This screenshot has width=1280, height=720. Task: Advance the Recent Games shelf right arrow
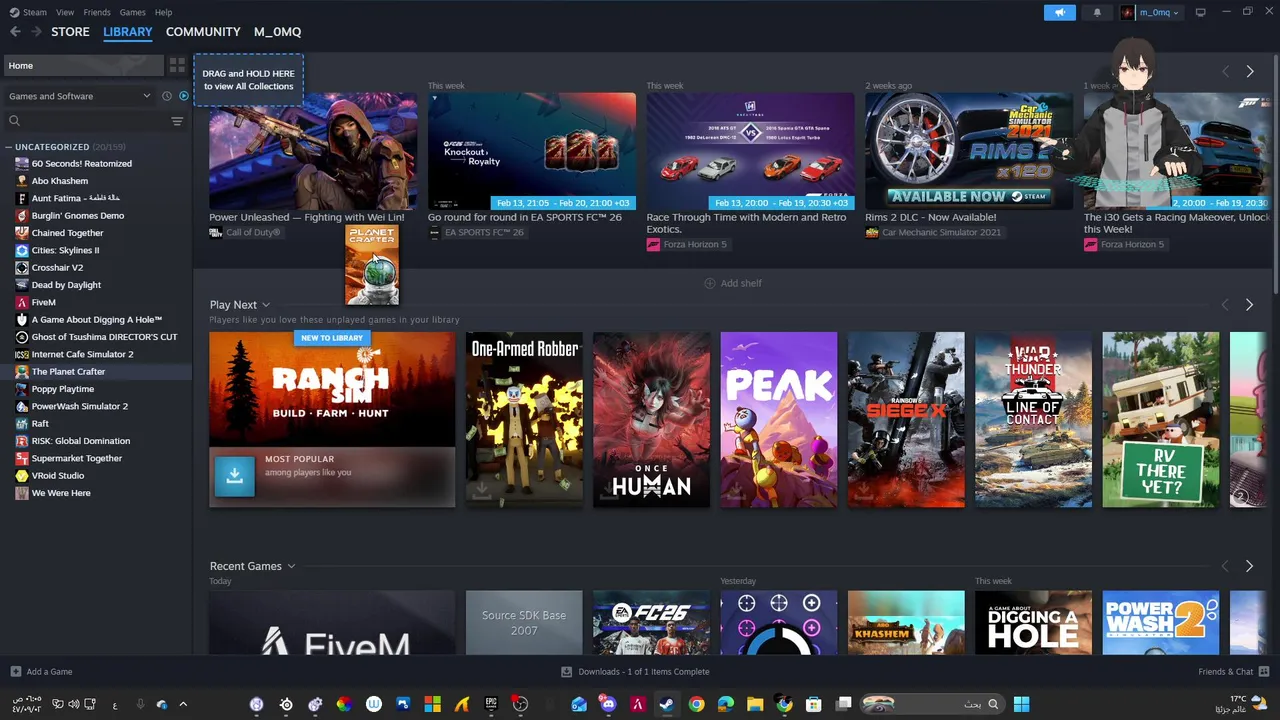(x=1249, y=566)
